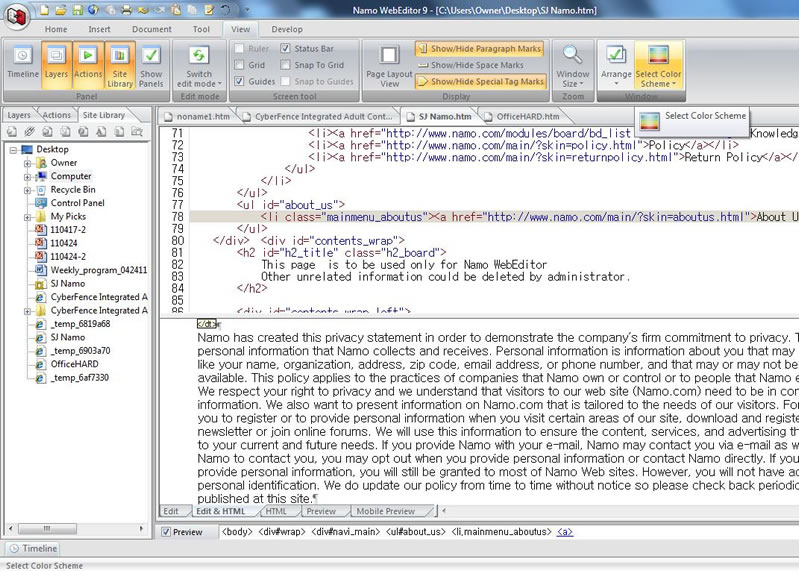Viewport: 799px width, 571px height.
Task: Select the <div#navi_main> breadcrumb tag
Action: [345, 532]
